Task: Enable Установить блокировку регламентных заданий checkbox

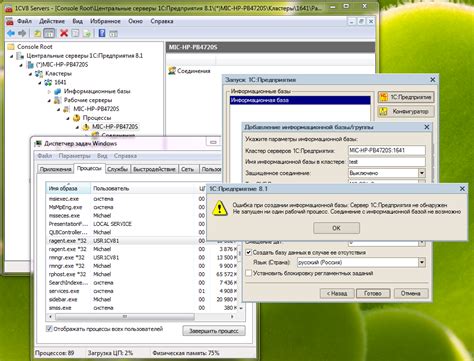Action: pyautogui.click(x=249, y=273)
